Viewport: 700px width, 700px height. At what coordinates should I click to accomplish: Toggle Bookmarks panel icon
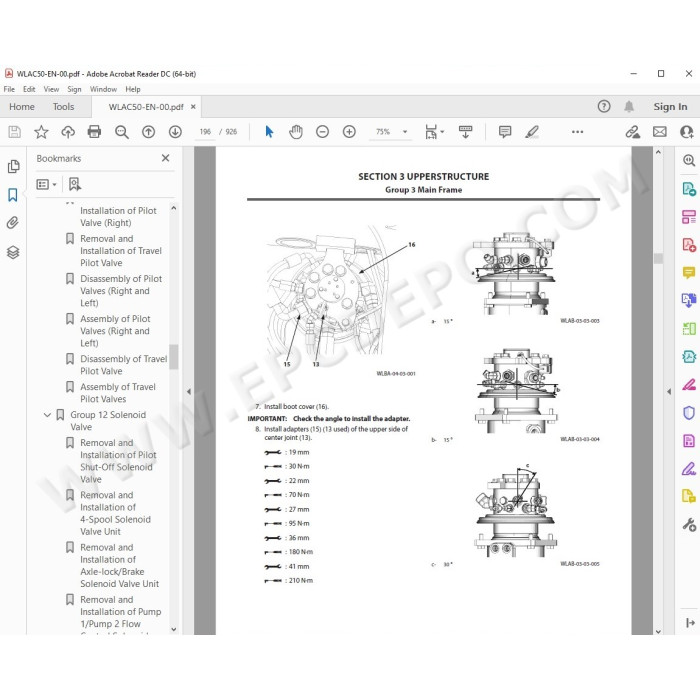click(x=12, y=195)
